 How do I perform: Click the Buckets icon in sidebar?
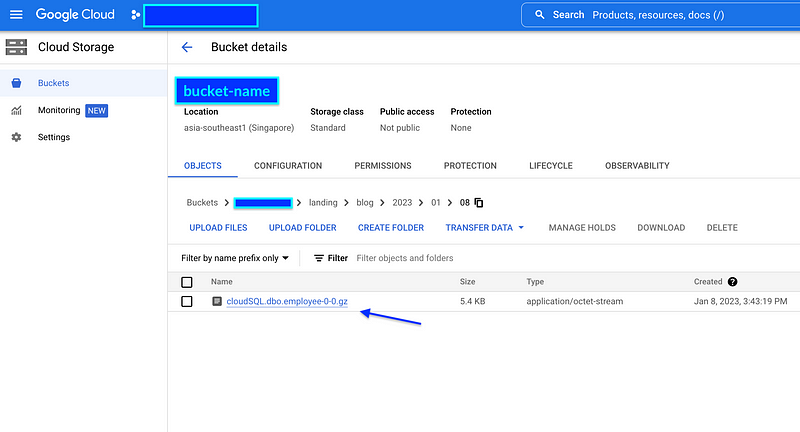click(x=16, y=83)
